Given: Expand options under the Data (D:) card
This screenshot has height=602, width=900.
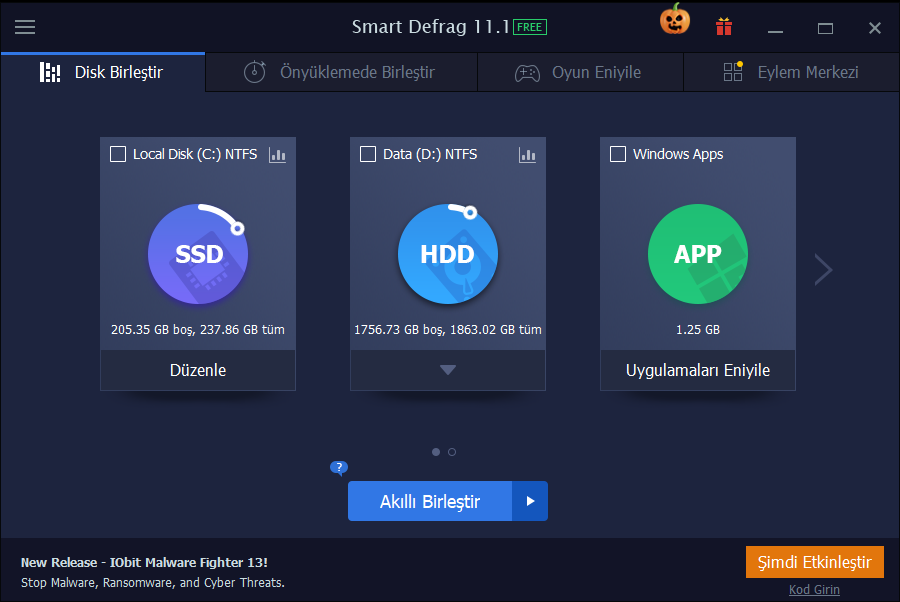Looking at the screenshot, I should click(x=447, y=369).
